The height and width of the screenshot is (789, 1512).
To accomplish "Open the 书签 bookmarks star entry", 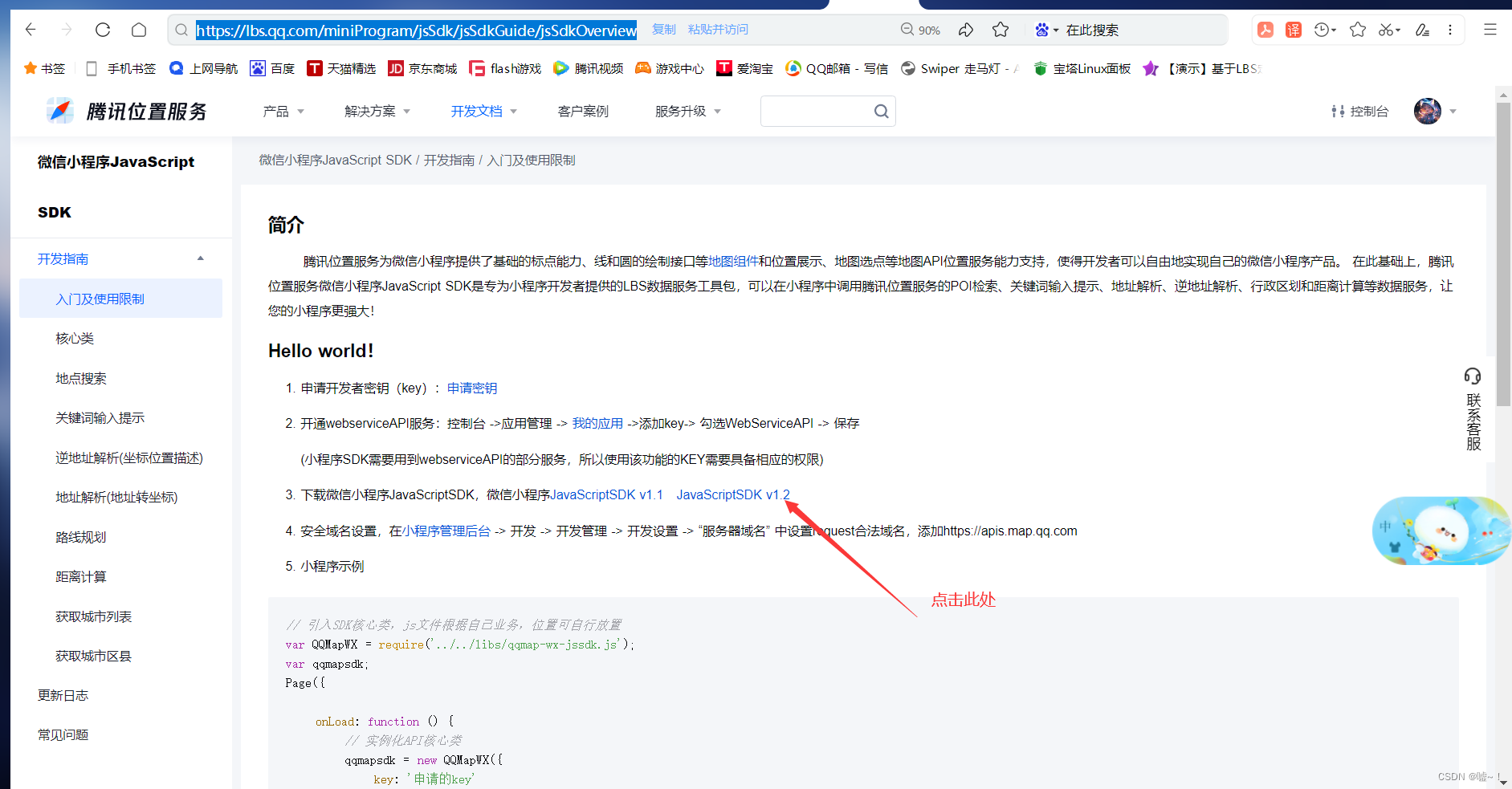I will 45,68.
